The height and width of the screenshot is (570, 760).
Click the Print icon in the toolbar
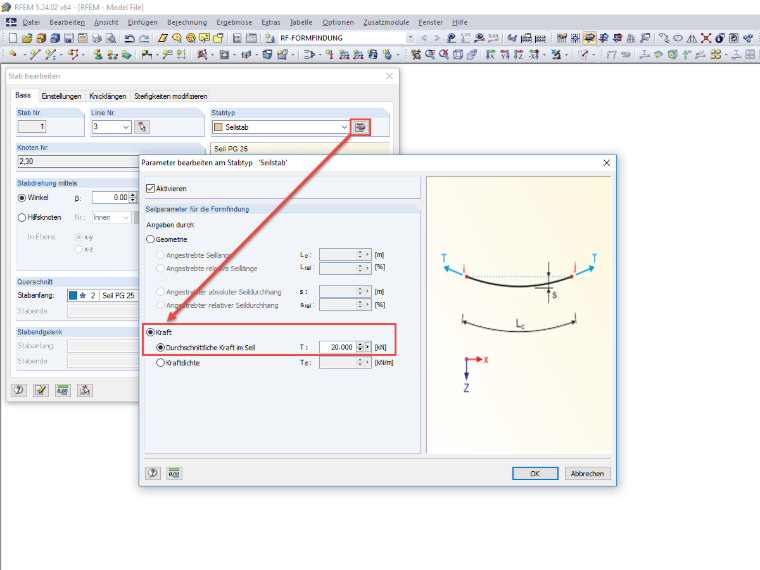click(x=97, y=38)
